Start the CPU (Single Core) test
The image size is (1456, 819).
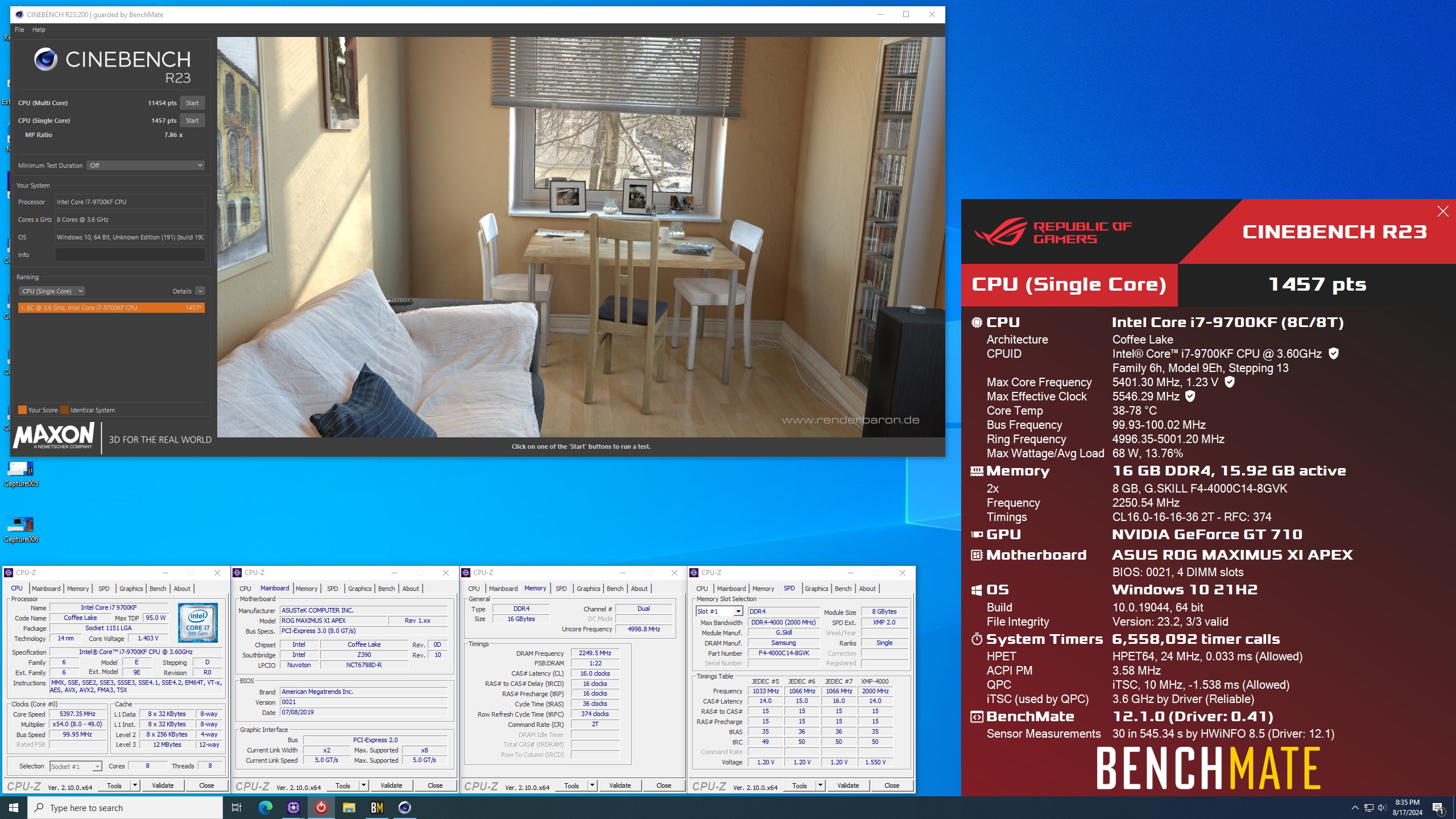coord(192,121)
